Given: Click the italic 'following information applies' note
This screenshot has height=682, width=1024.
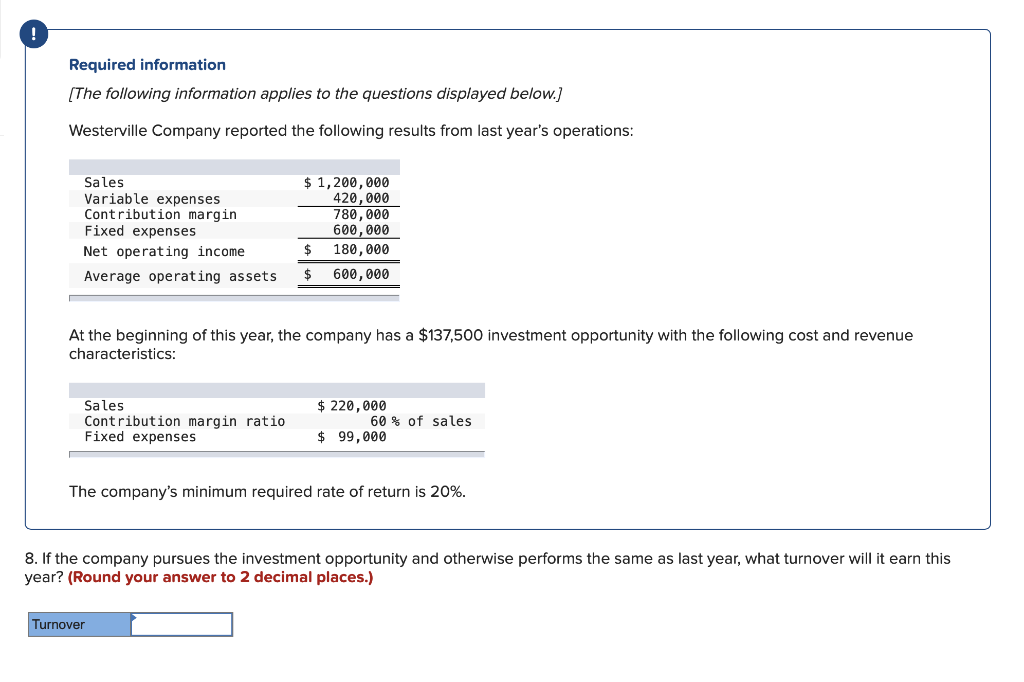Looking at the screenshot, I should [315, 93].
